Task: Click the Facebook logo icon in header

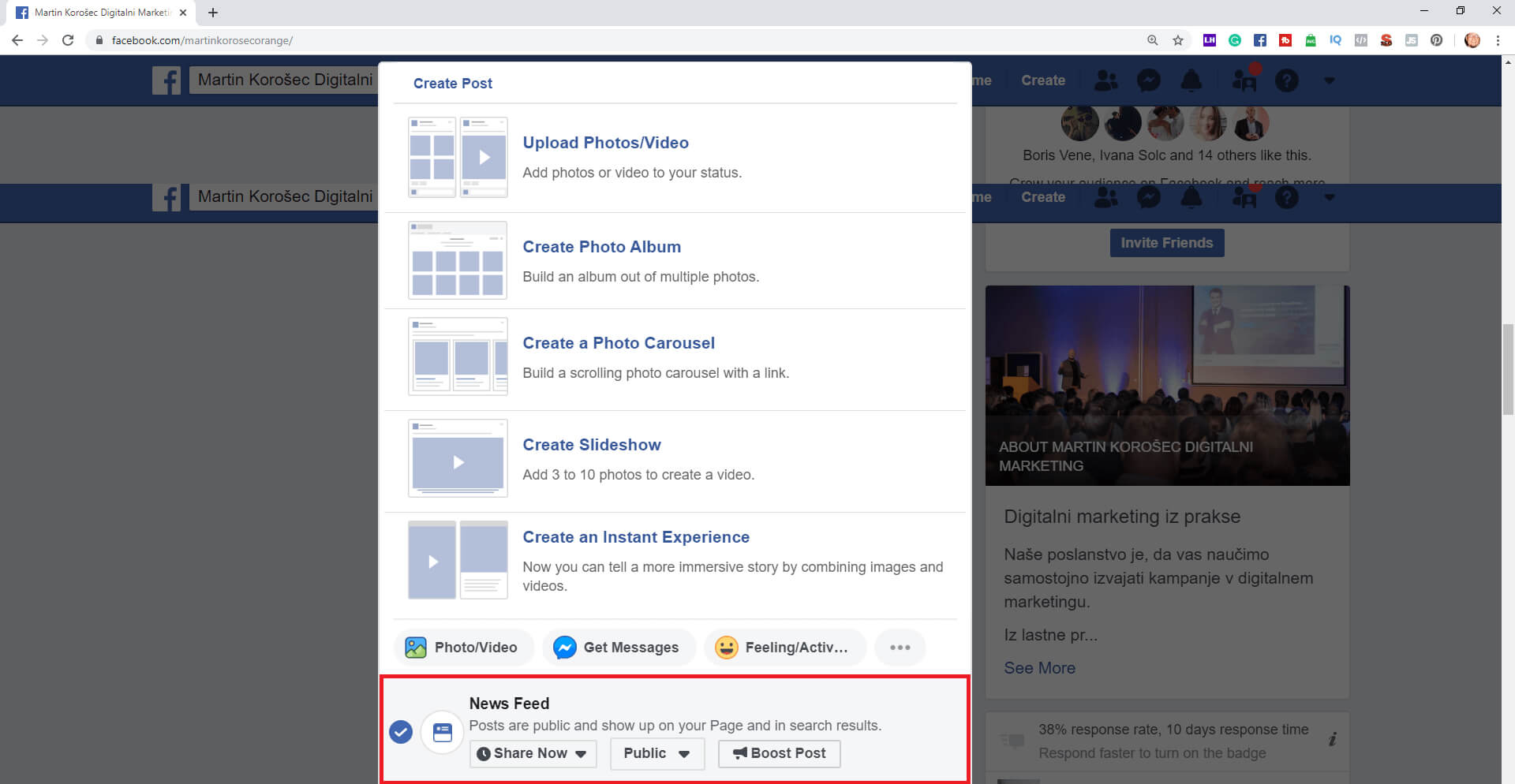Action: click(166, 80)
